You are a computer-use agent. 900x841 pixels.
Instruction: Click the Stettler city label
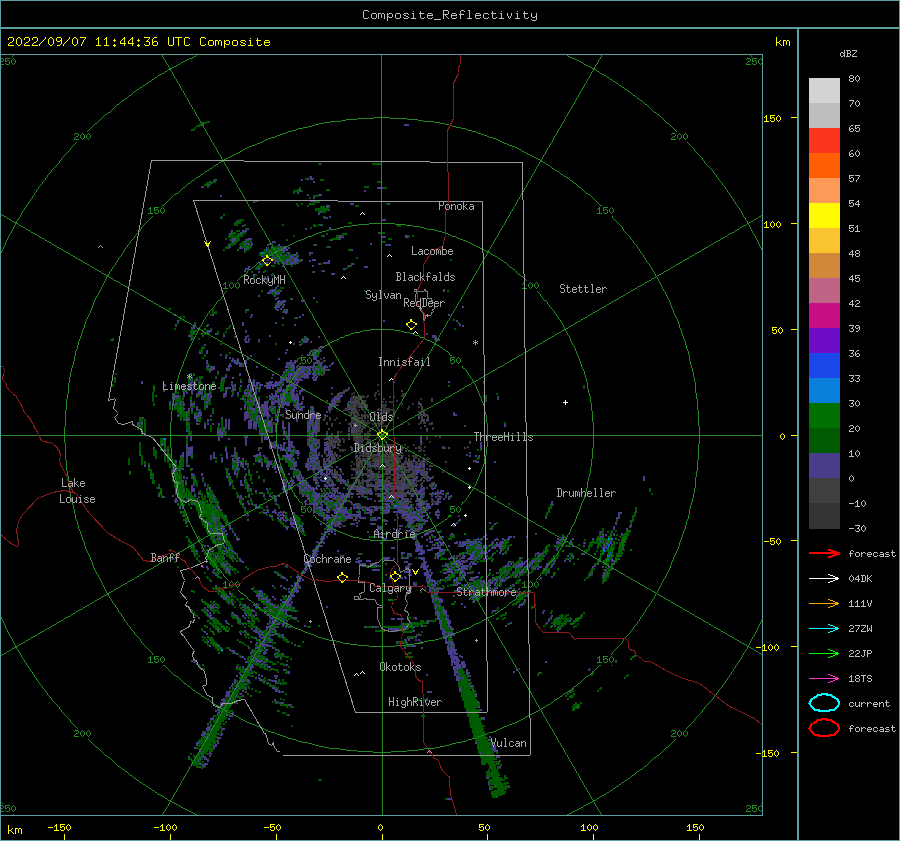click(x=583, y=289)
